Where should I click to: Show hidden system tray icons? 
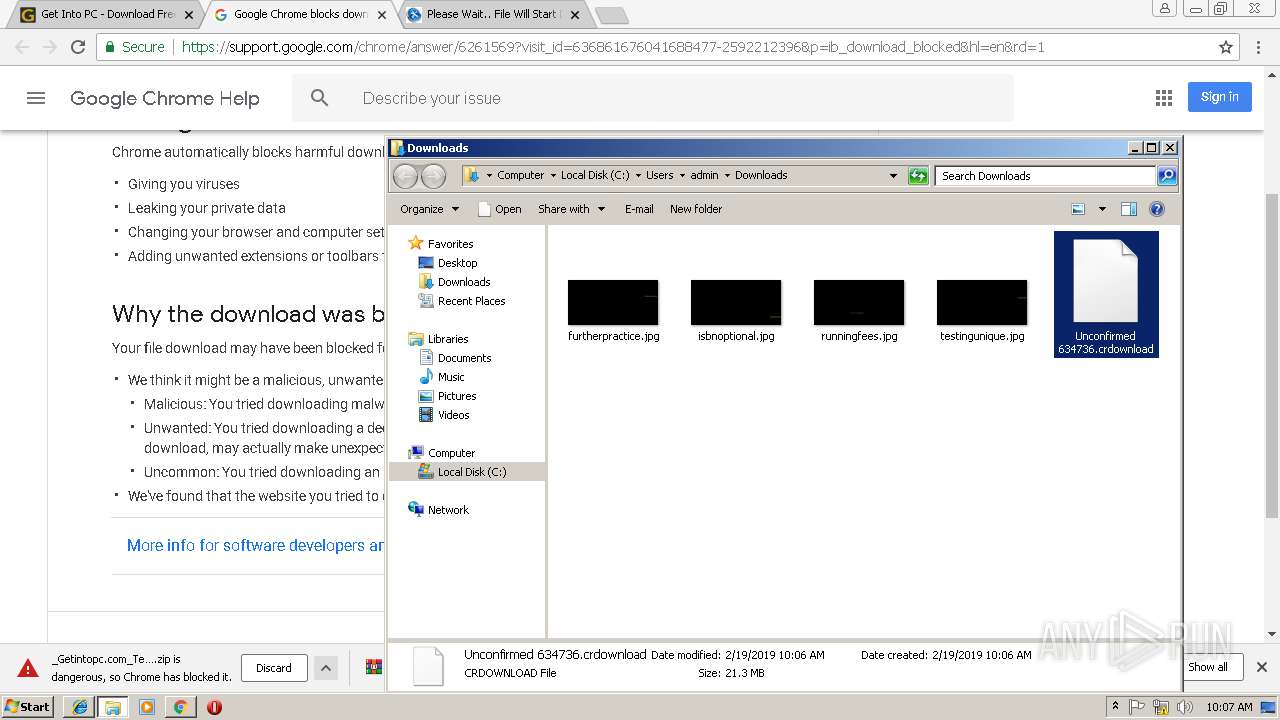tap(1116, 706)
